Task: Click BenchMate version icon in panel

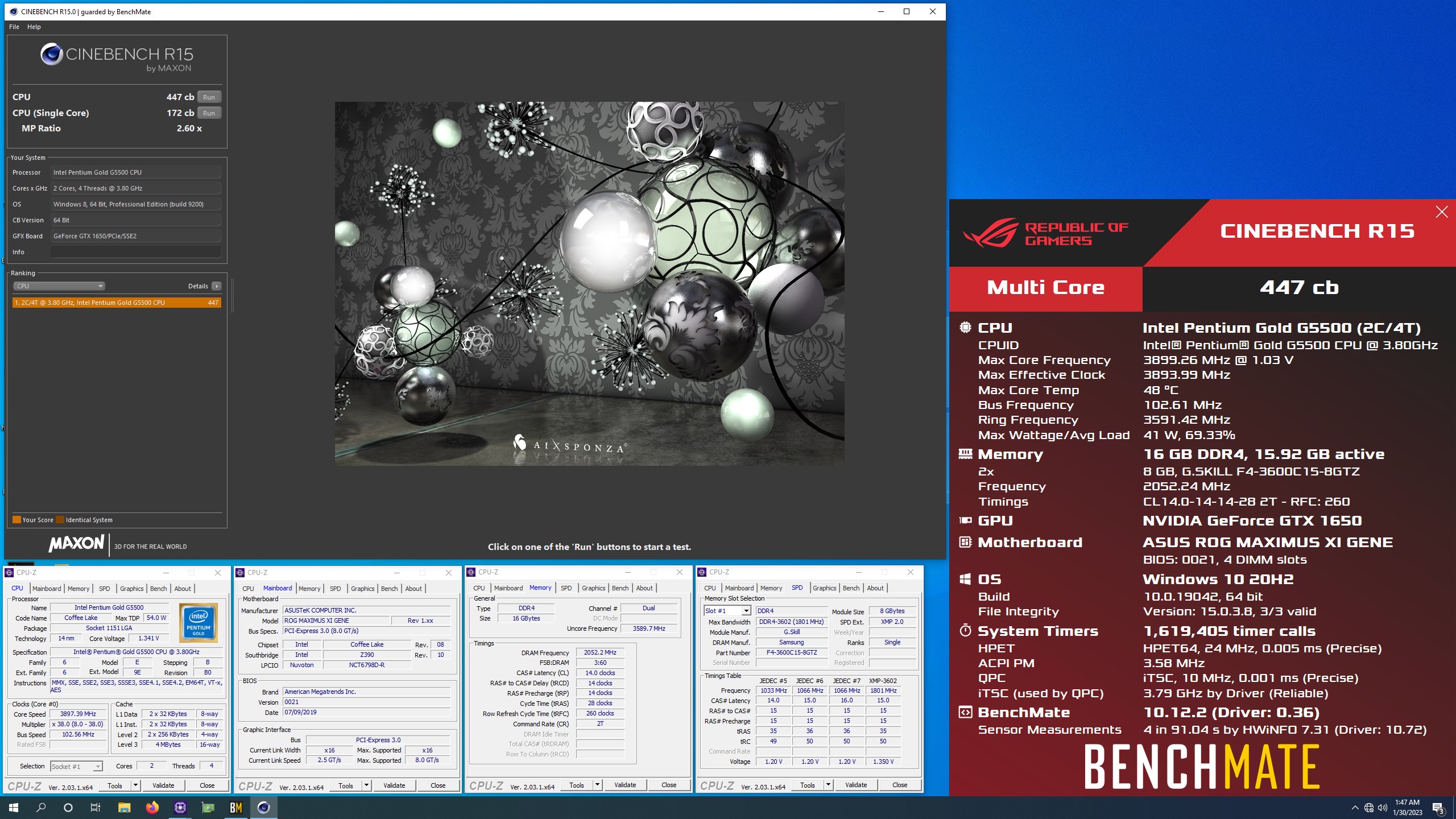Action: (x=965, y=712)
